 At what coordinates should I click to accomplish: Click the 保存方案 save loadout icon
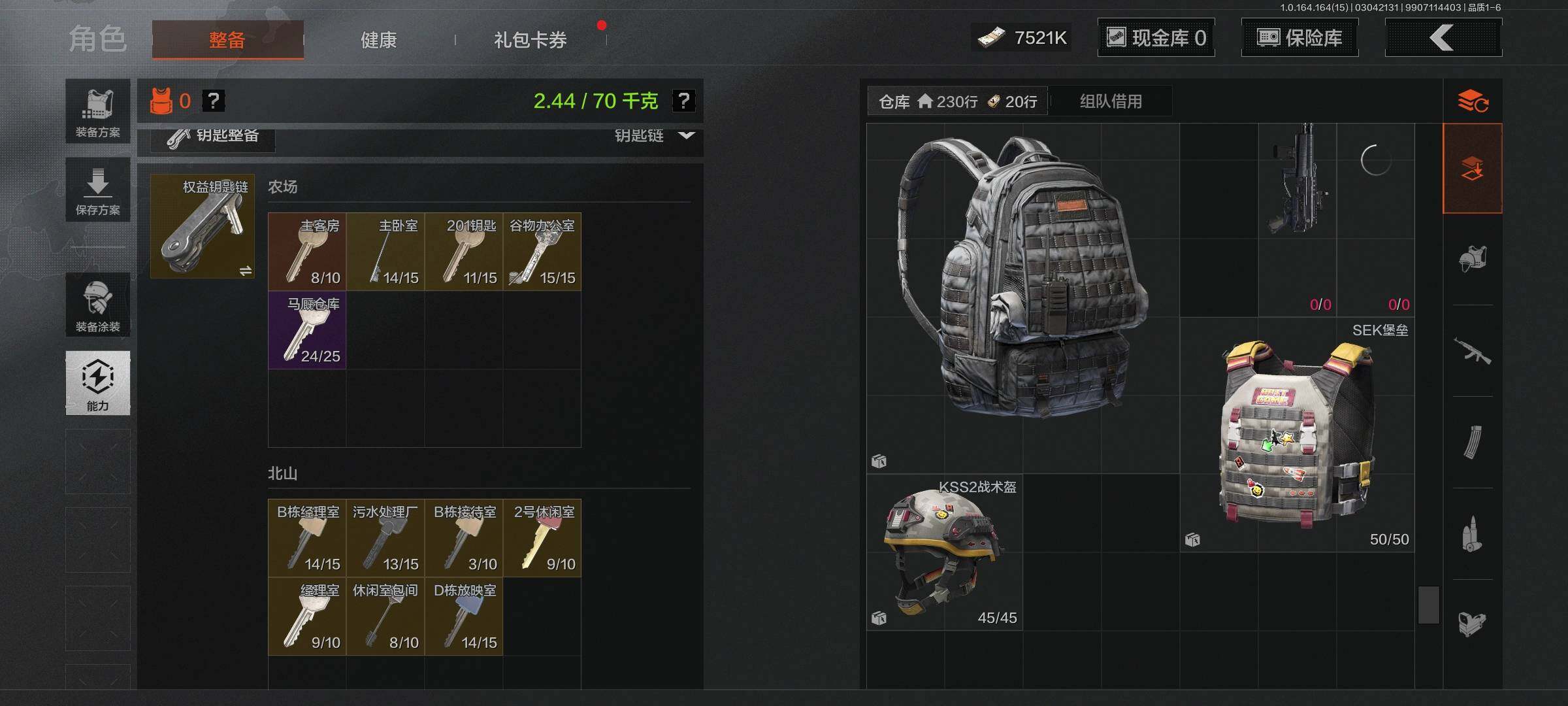(x=97, y=190)
